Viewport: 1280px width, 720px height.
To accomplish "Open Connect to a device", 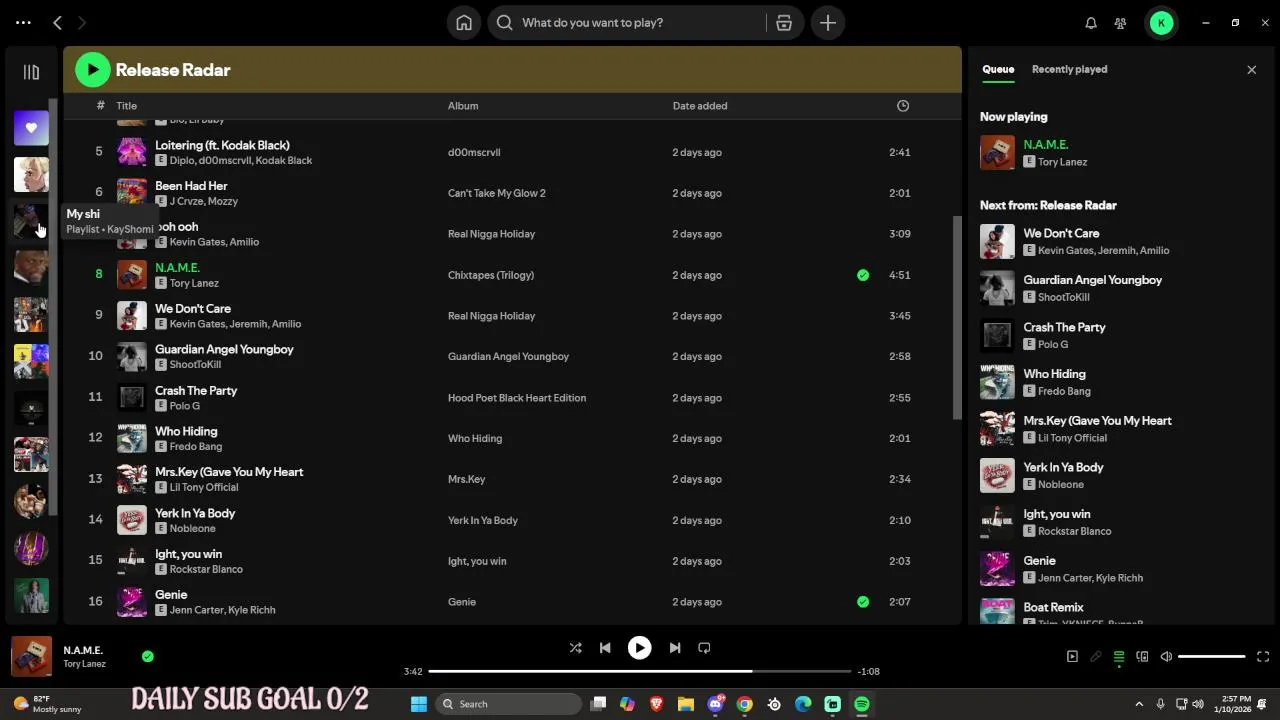I will pyautogui.click(x=1142, y=656).
